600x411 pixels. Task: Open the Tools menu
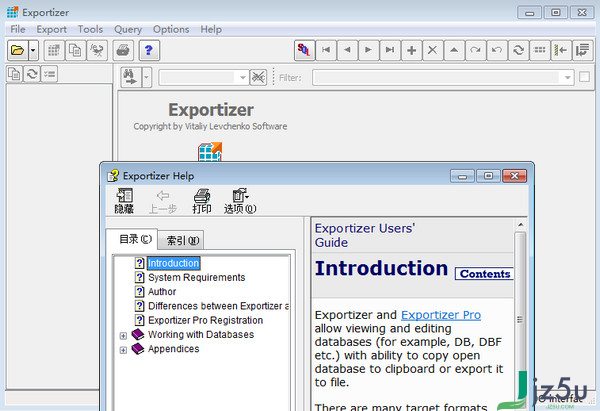(x=90, y=29)
